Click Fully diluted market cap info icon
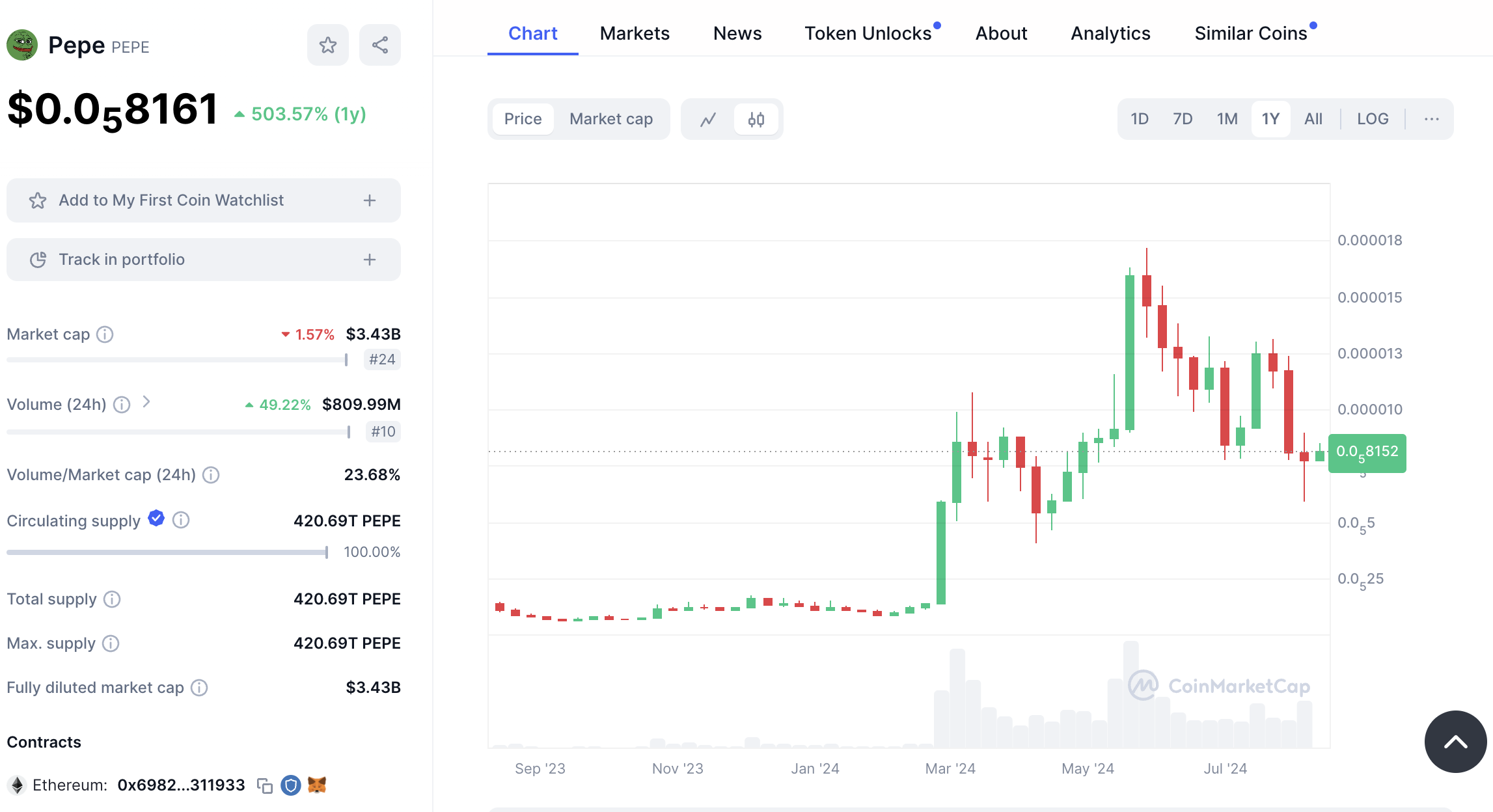The height and width of the screenshot is (812, 1493). pyautogui.click(x=199, y=688)
